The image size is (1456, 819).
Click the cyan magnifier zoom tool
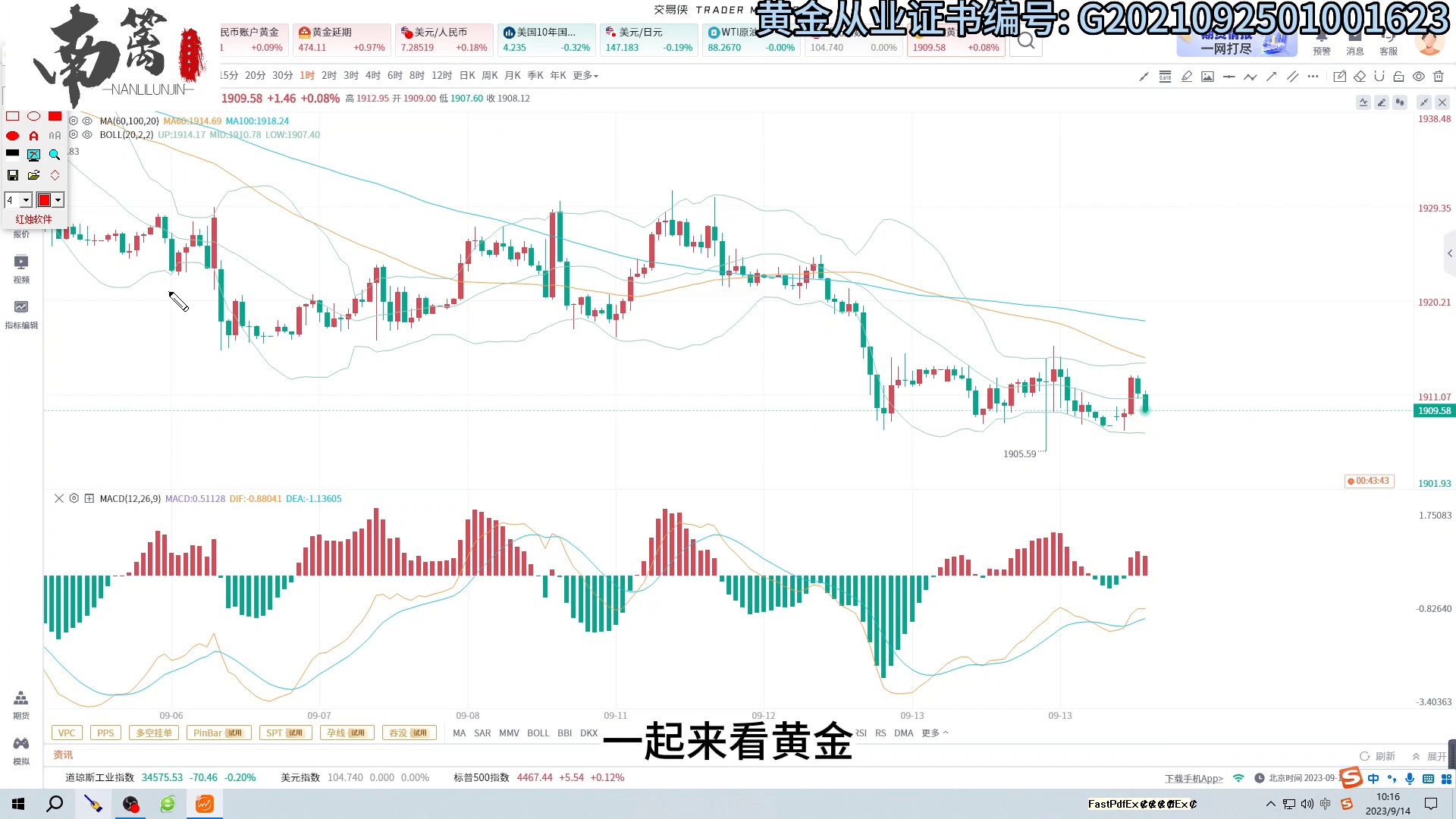(55, 155)
